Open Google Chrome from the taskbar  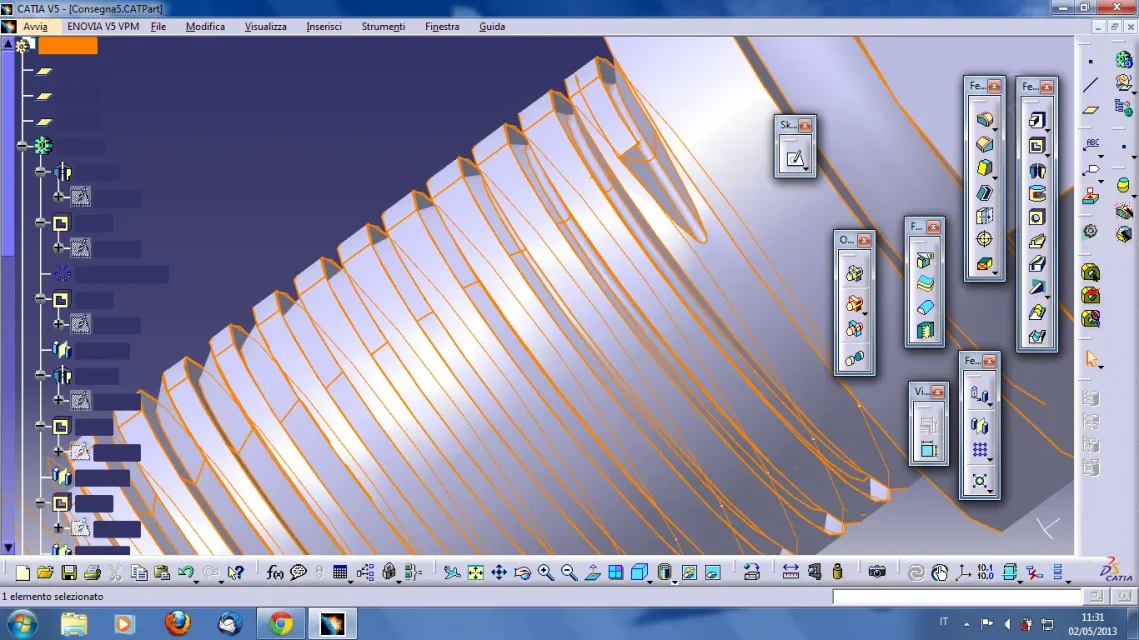(x=280, y=623)
